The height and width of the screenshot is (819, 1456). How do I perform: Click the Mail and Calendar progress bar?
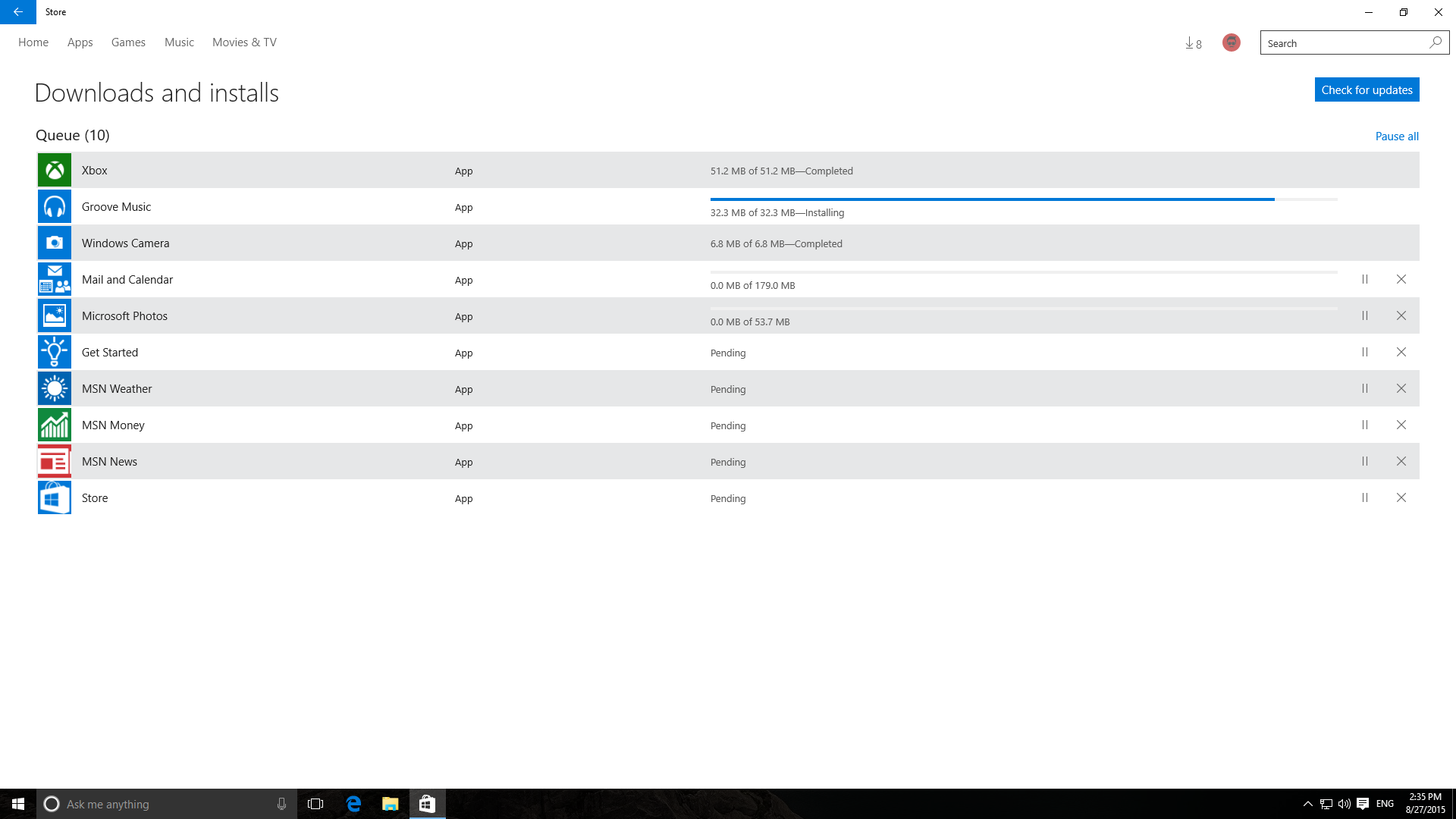(1024, 272)
